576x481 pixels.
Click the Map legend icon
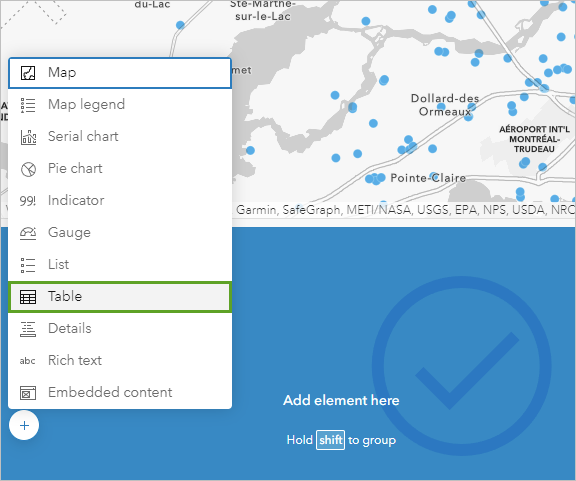pyautogui.click(x=28, y=105)
